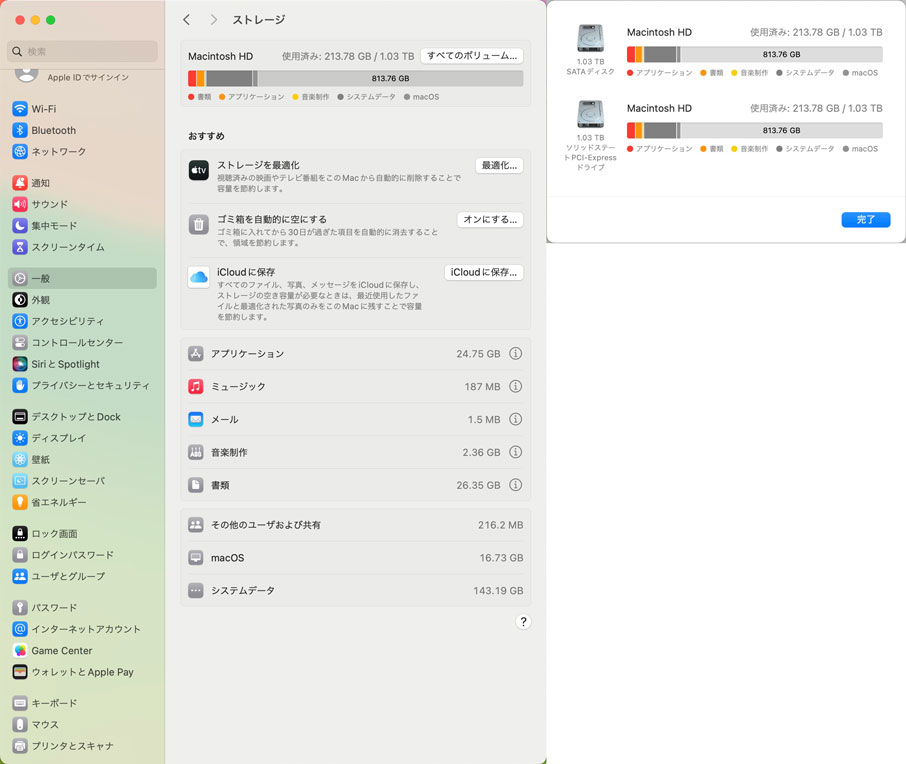Click the macOS 16.73 GB row
The height and width of the screenshot is (764, 906).
[x=355, y=558]
